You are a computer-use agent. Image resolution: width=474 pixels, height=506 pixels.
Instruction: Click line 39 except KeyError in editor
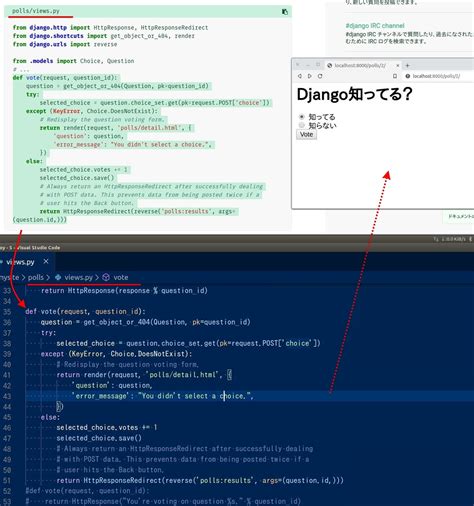[116, 354]
